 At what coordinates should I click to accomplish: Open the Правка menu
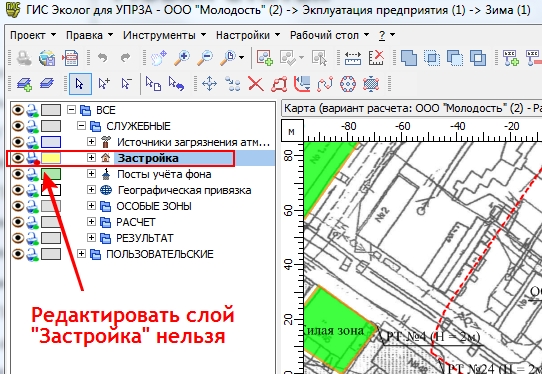[89, 35]
